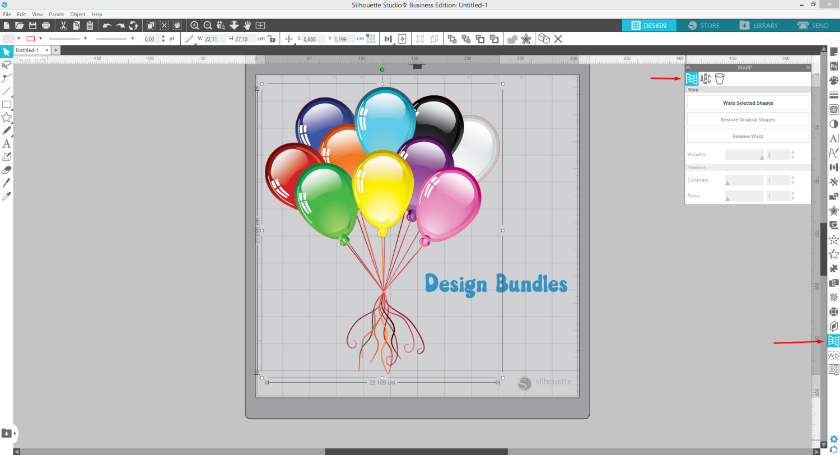Image resolution: width=840 pixels, height=455 pixels.
Task: Zoom out with the magnifier minus icon
Action: 208,25
